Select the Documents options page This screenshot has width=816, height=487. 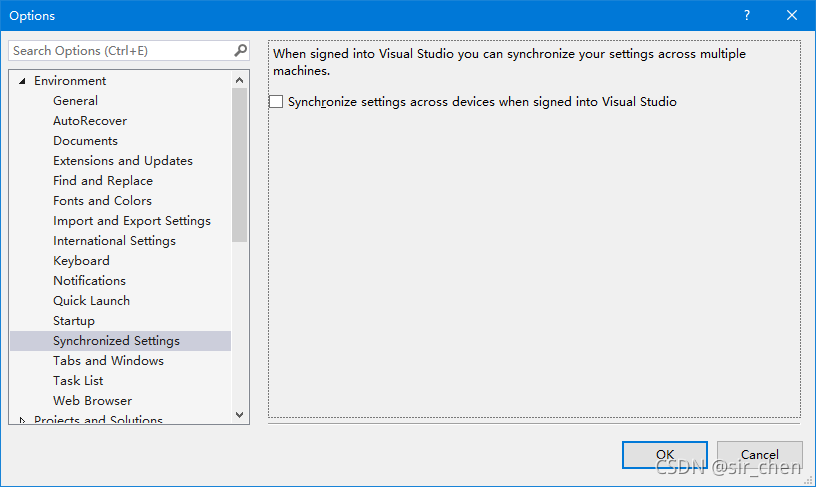point(85,140)
